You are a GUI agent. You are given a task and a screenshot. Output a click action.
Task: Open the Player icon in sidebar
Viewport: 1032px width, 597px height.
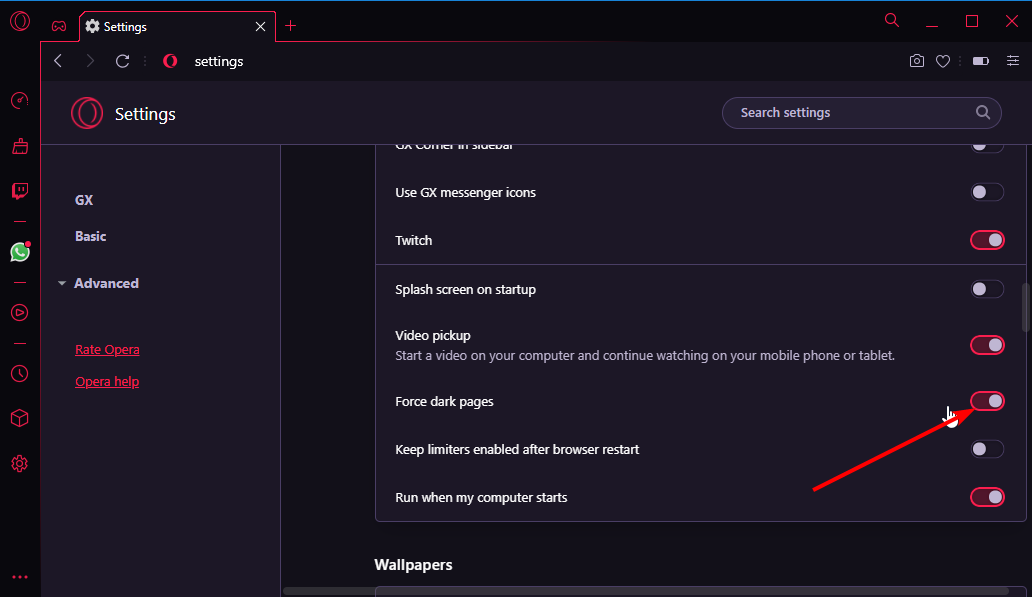[x=20, y=312]
